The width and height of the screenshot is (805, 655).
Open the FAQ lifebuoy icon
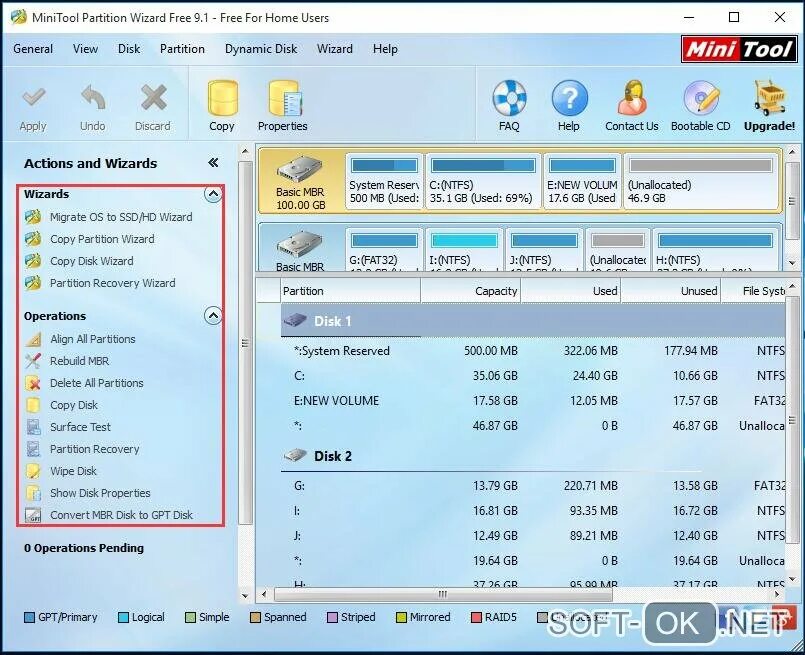[509, 98]
